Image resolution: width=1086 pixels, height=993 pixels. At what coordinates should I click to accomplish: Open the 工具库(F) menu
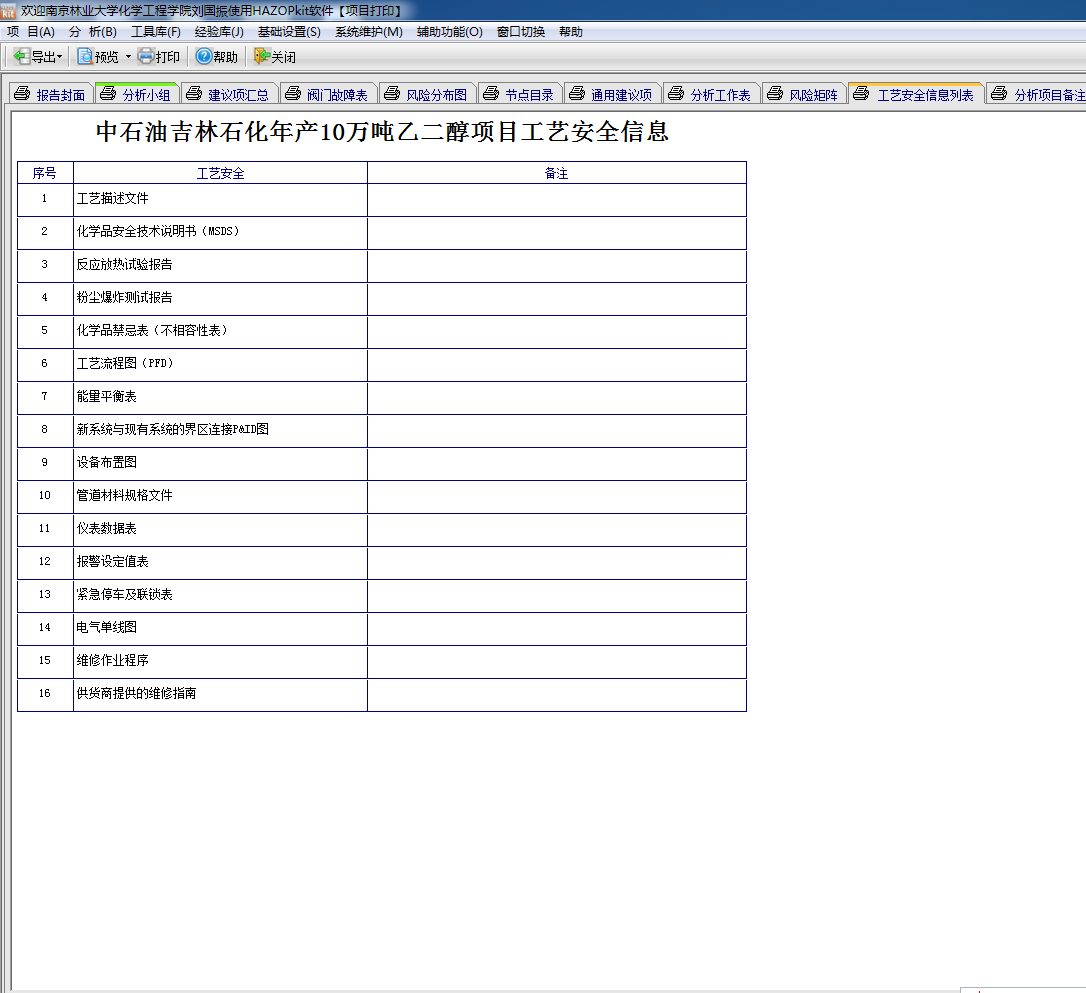point(156,32)
